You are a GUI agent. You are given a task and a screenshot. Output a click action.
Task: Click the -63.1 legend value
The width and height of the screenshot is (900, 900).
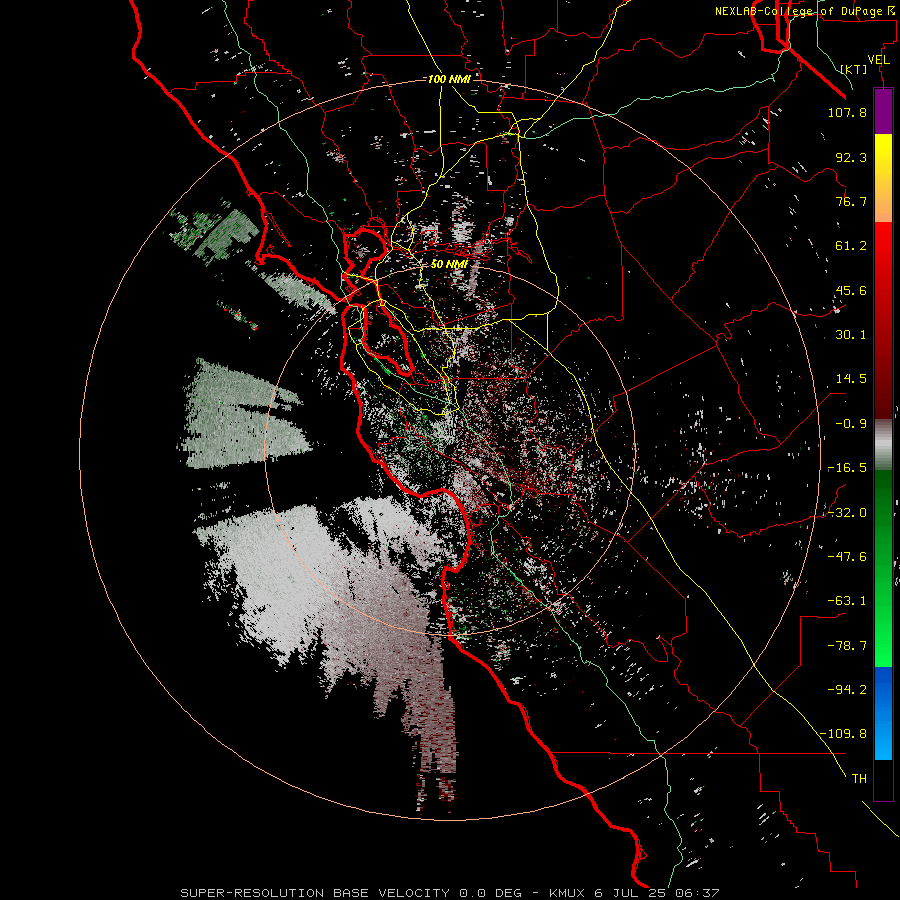[847, 601]
